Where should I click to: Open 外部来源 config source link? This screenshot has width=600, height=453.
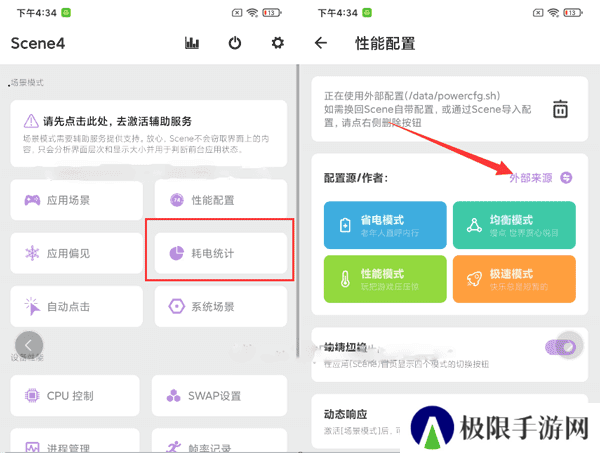(531, 178)
